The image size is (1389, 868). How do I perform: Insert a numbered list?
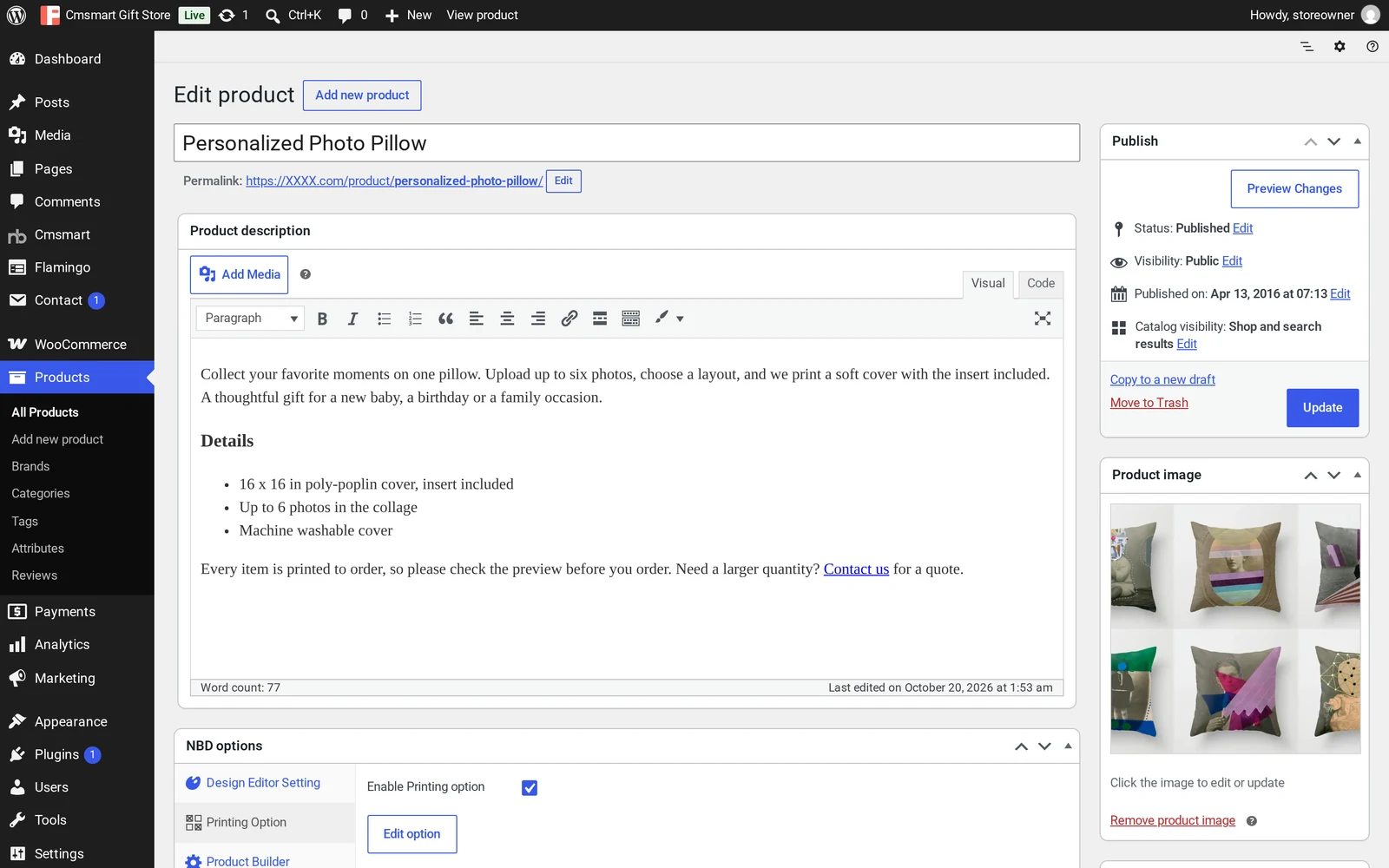point(415,319)
